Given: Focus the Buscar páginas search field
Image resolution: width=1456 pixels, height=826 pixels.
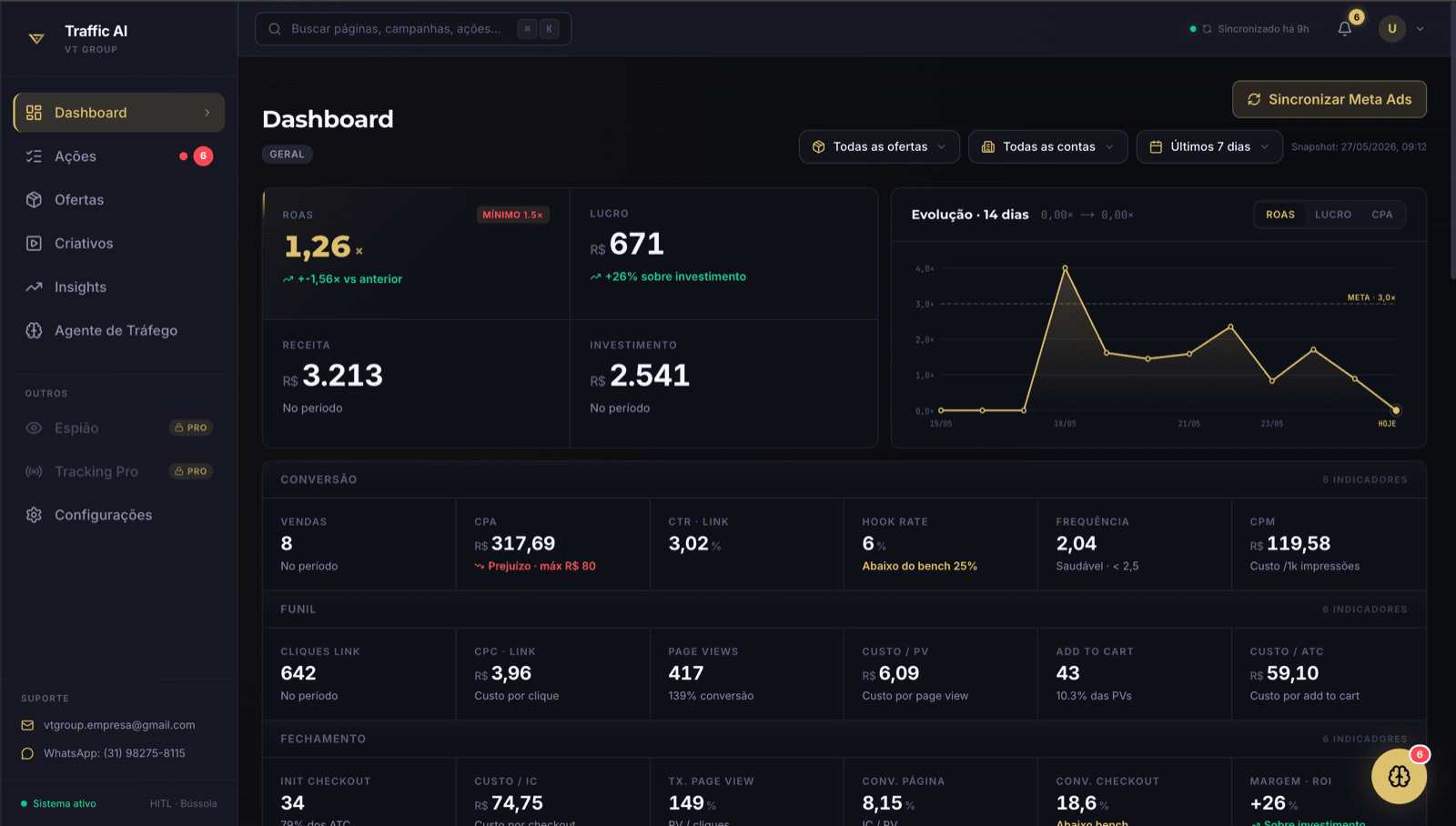Looking at the screenshot, I should tap(413, 29).
